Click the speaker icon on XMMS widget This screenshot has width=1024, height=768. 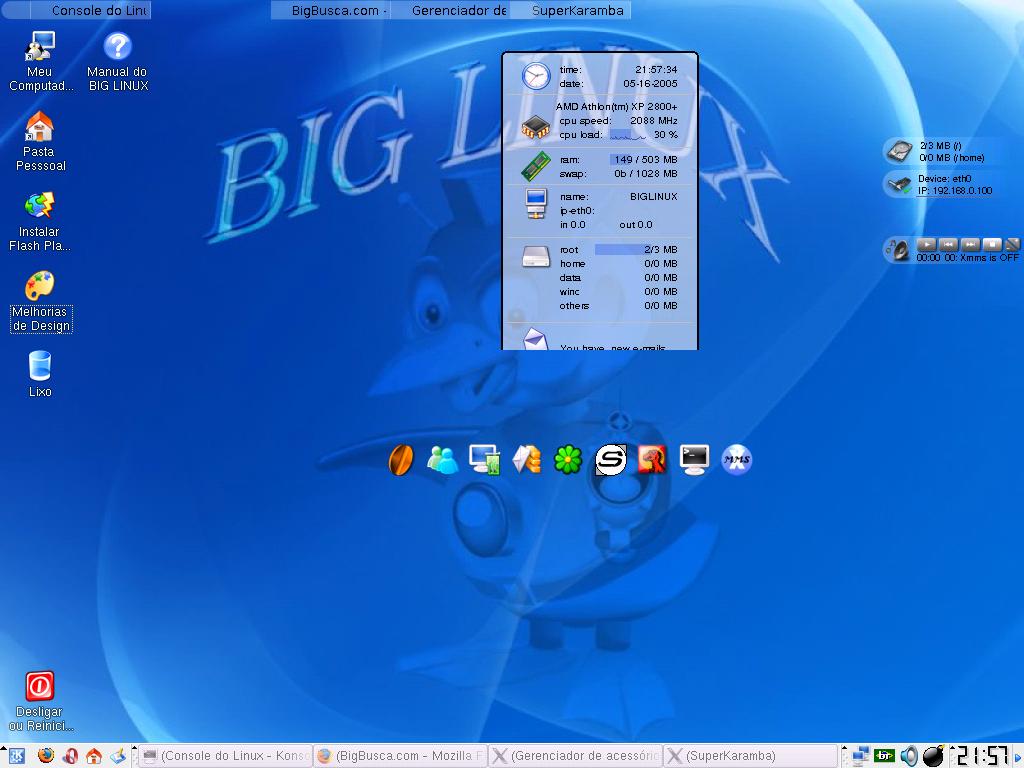point(899,249)
